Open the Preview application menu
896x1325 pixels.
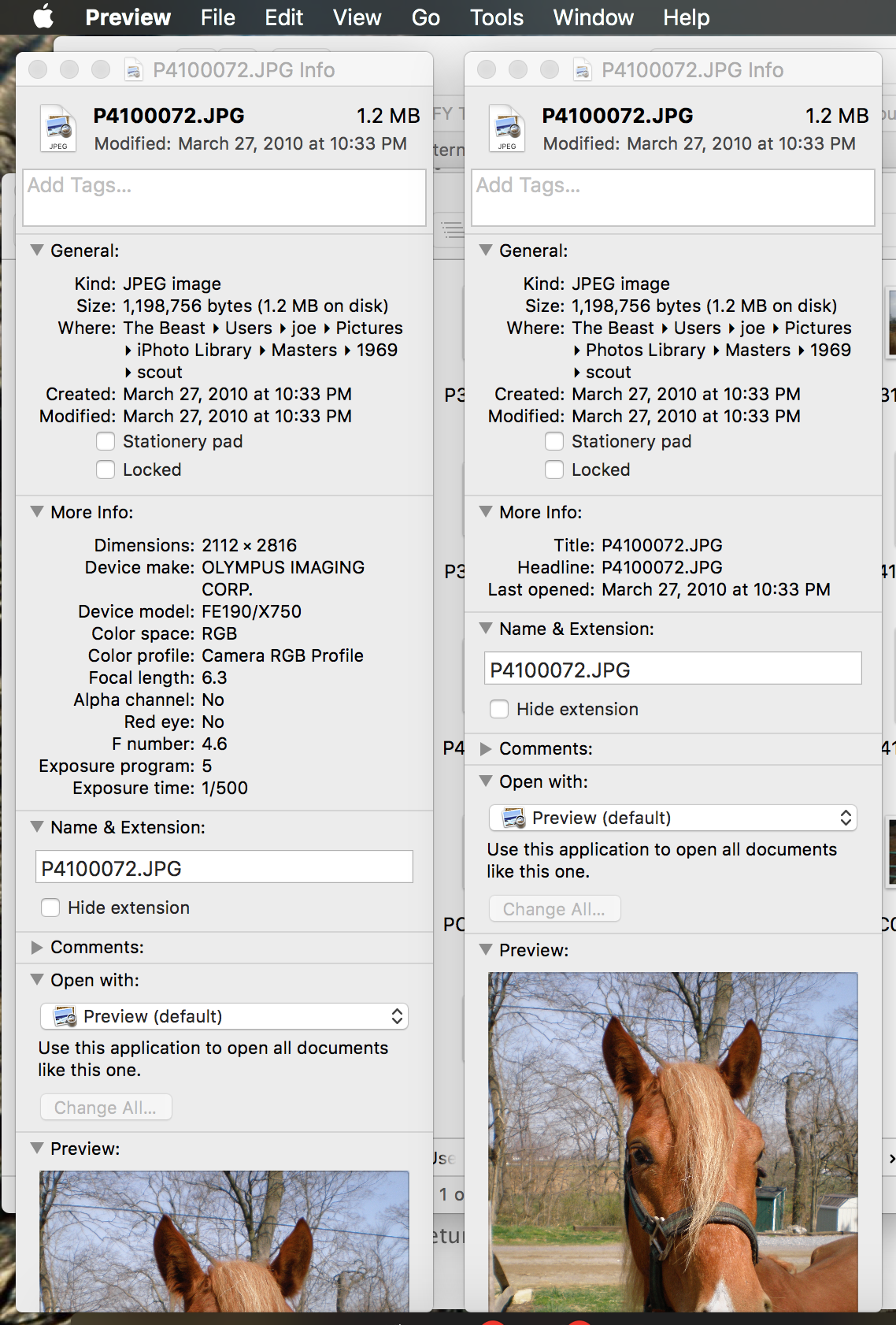click(x=128, y=17)
